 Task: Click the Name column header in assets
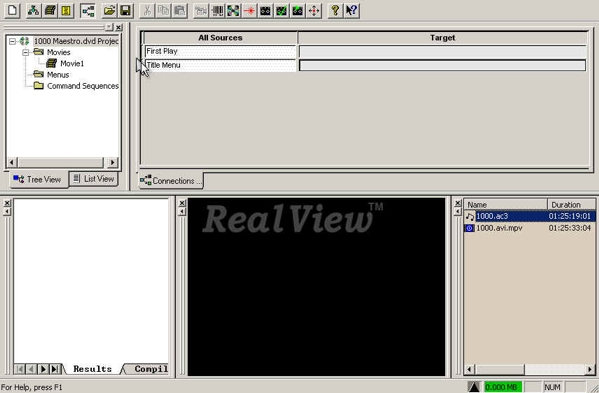pos(505,205)
